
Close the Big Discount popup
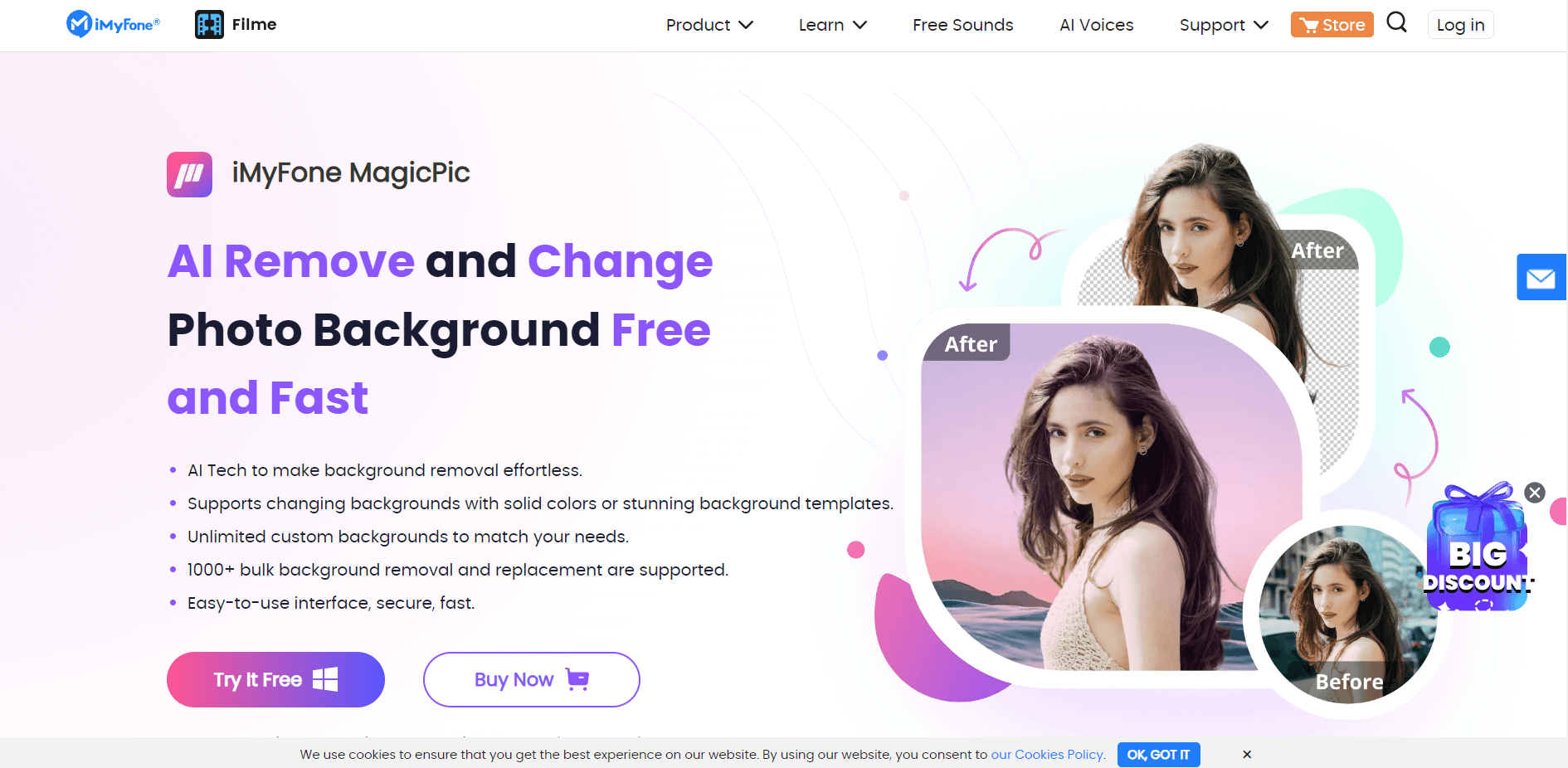pyautogui.click(x=1535, y=493)
